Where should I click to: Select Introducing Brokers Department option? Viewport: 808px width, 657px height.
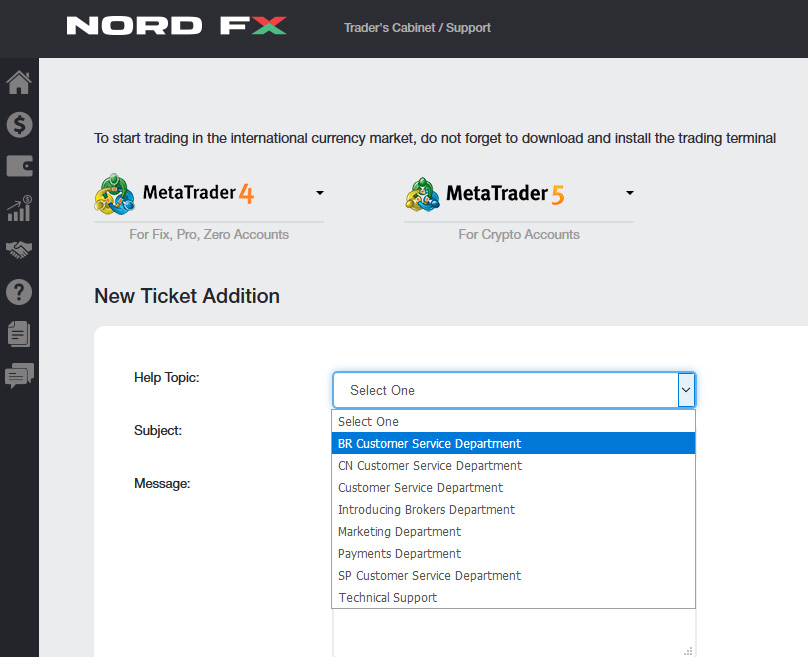point(513,509)
